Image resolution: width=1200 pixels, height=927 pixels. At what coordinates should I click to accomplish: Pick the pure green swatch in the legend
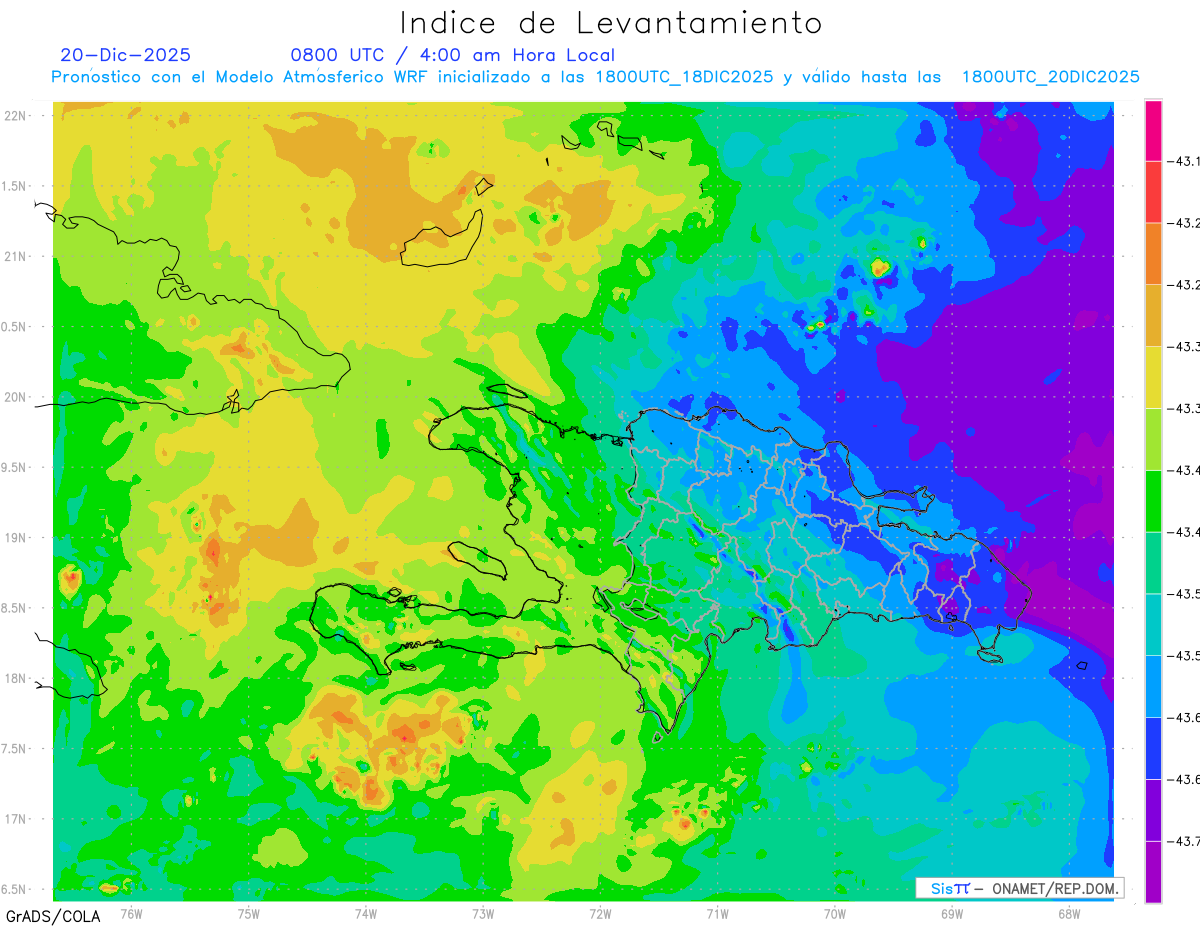click(1153, 501)
